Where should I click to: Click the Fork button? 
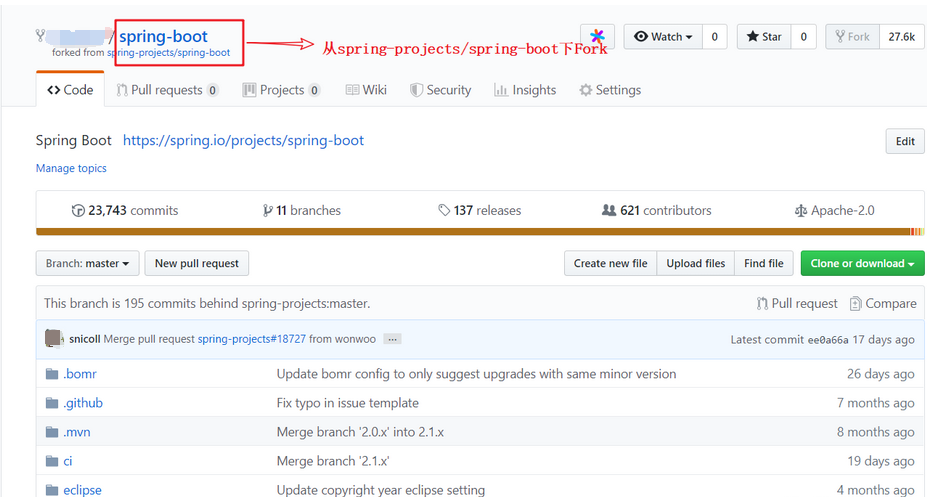853,37
